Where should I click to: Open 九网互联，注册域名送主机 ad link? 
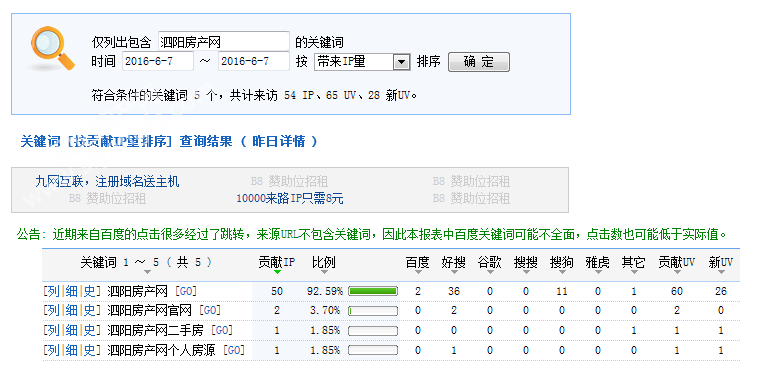(107, 182)
